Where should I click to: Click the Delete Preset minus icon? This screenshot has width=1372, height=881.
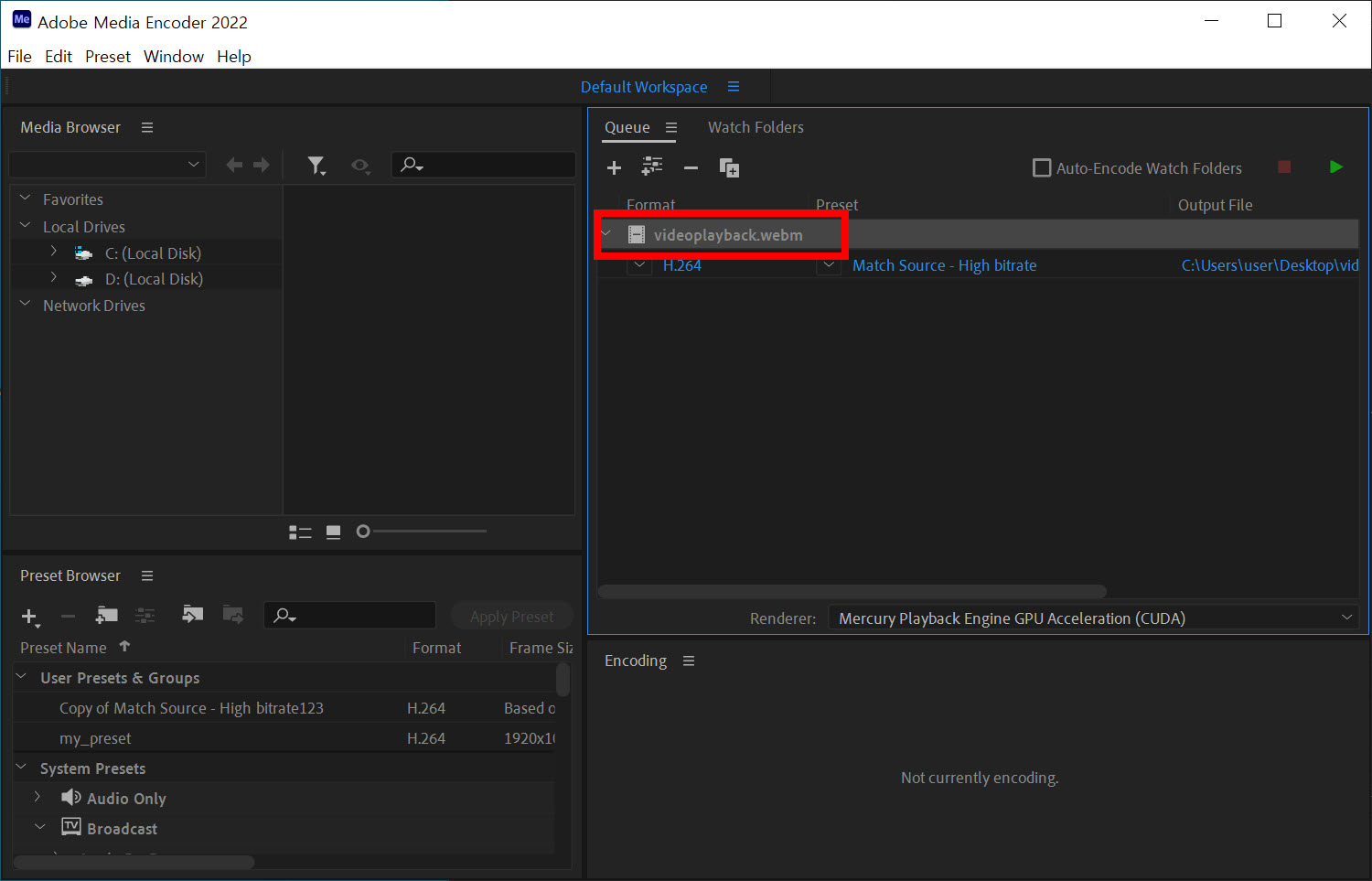coord(68,617)
